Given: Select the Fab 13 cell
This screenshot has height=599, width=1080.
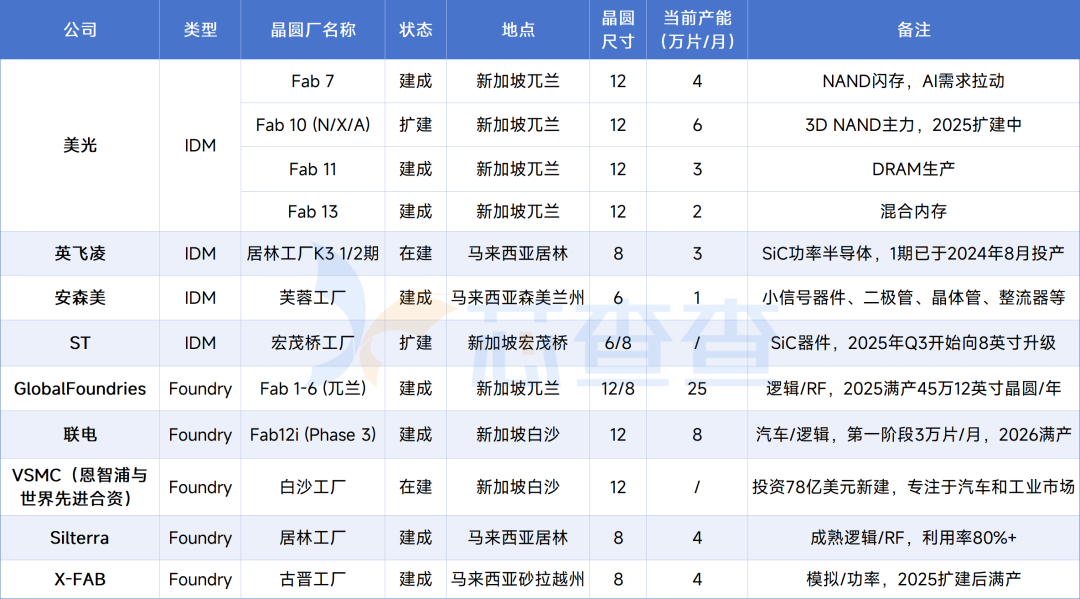Looking at the screenshot, I should (x=313, y=211).
